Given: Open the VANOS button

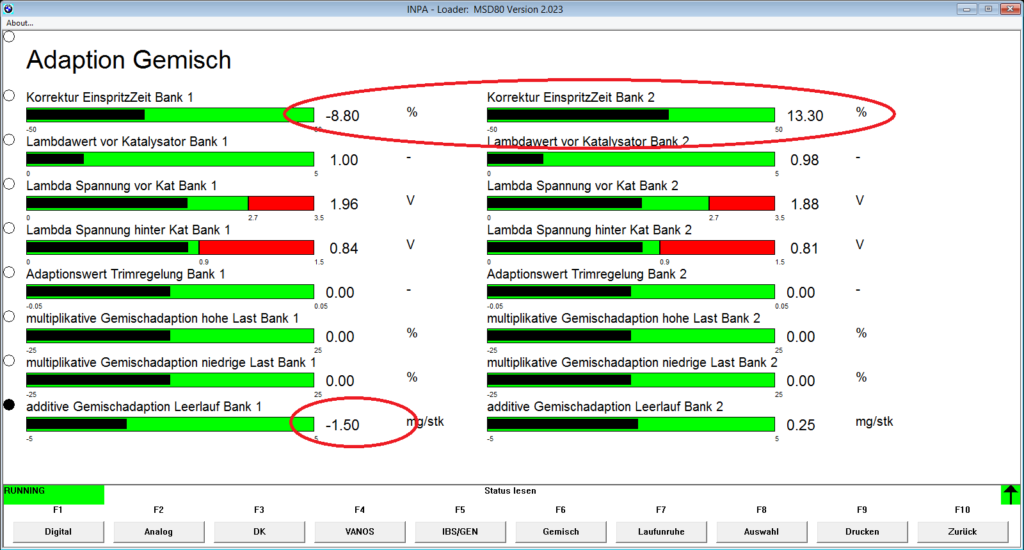Looking at the screenshot, I should pyautogui.click(x=359, y=531).
